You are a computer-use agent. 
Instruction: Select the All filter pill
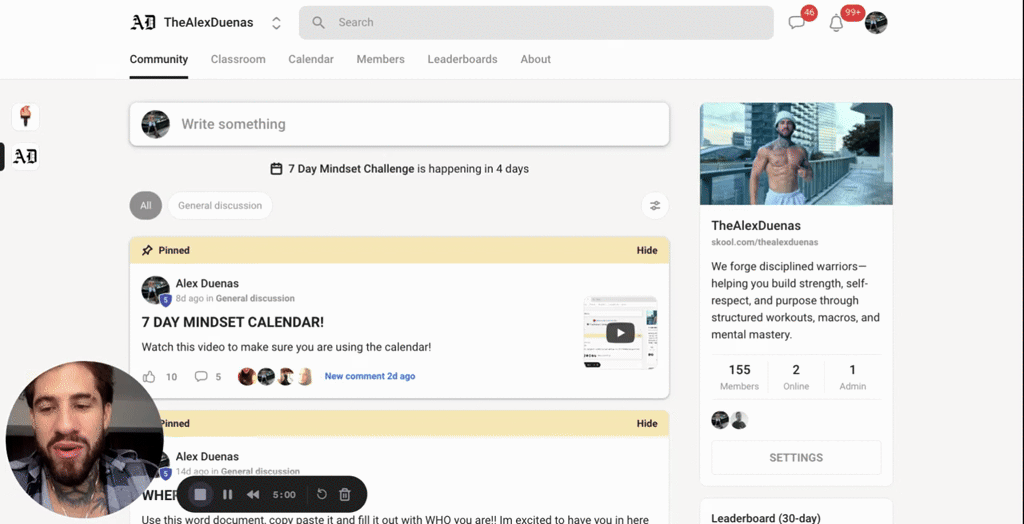click(x=146, y=205)
